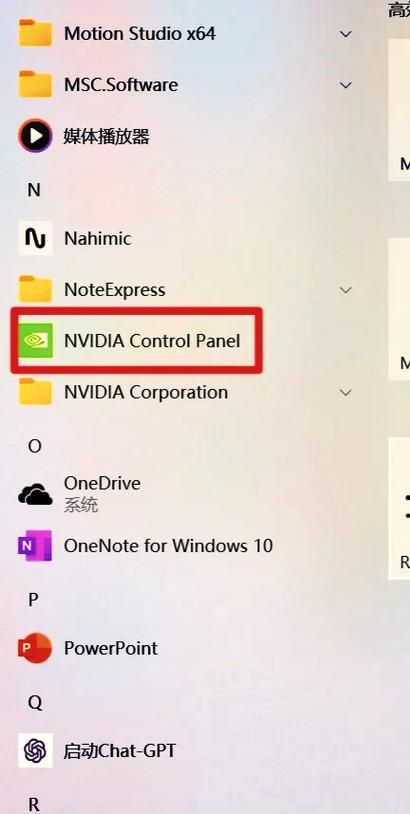
Task: Expand the NoteExpress chevron arrow
Action: pyautogui.click(x=346, y=290)
